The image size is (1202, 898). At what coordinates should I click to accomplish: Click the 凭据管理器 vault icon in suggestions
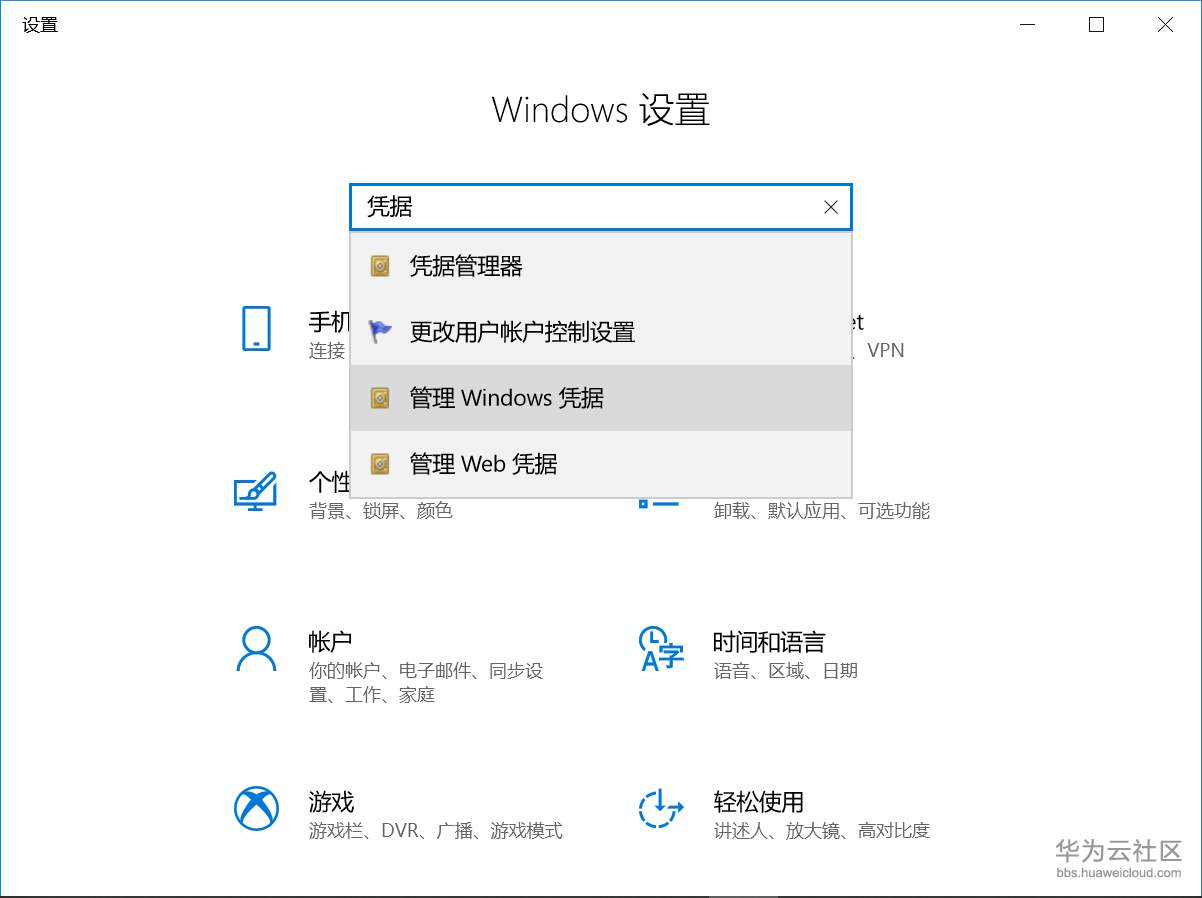tap(379, 266)
